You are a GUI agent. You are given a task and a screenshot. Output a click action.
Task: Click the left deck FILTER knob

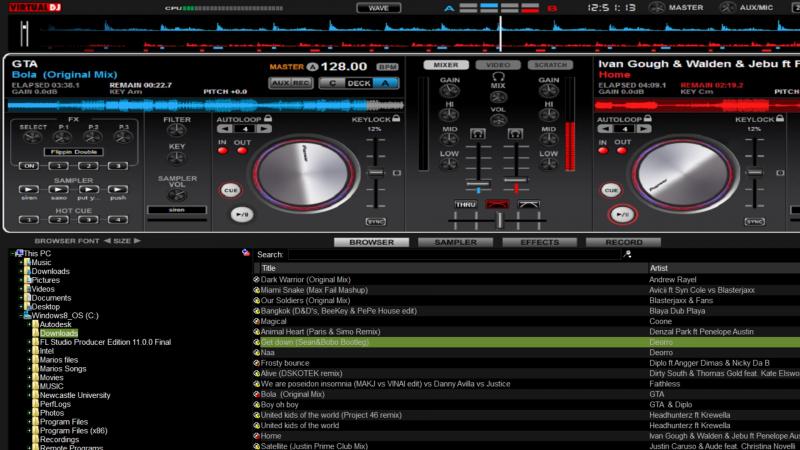[x=177, y=131]
